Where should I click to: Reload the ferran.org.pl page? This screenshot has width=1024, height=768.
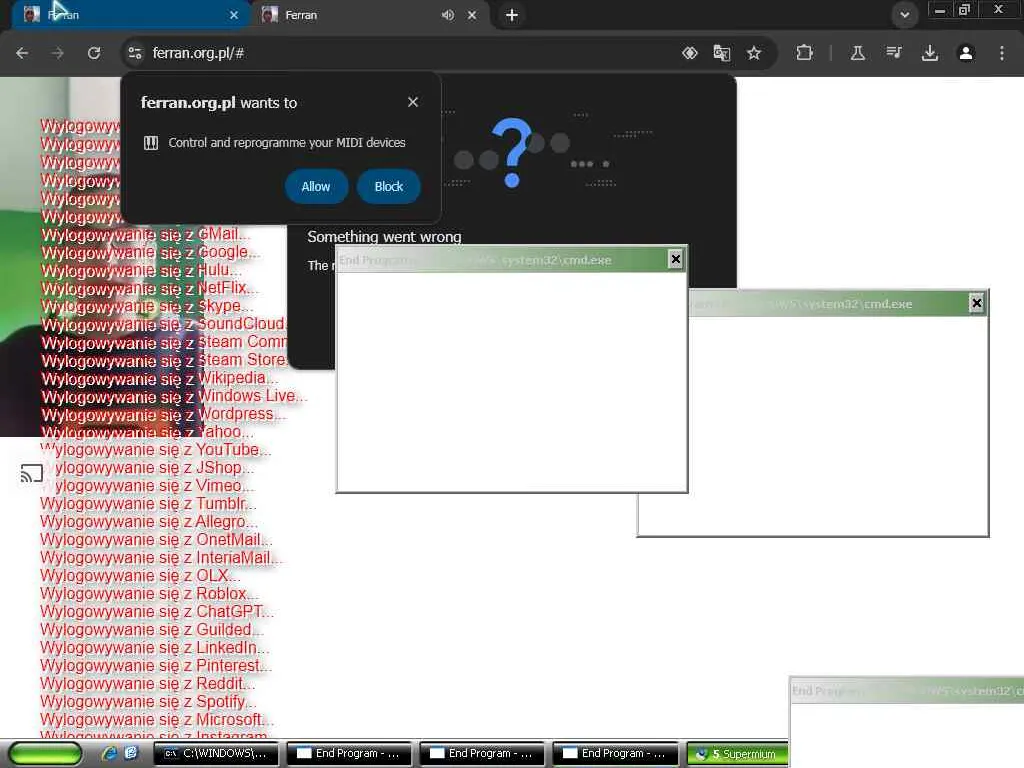click(94, 53)
